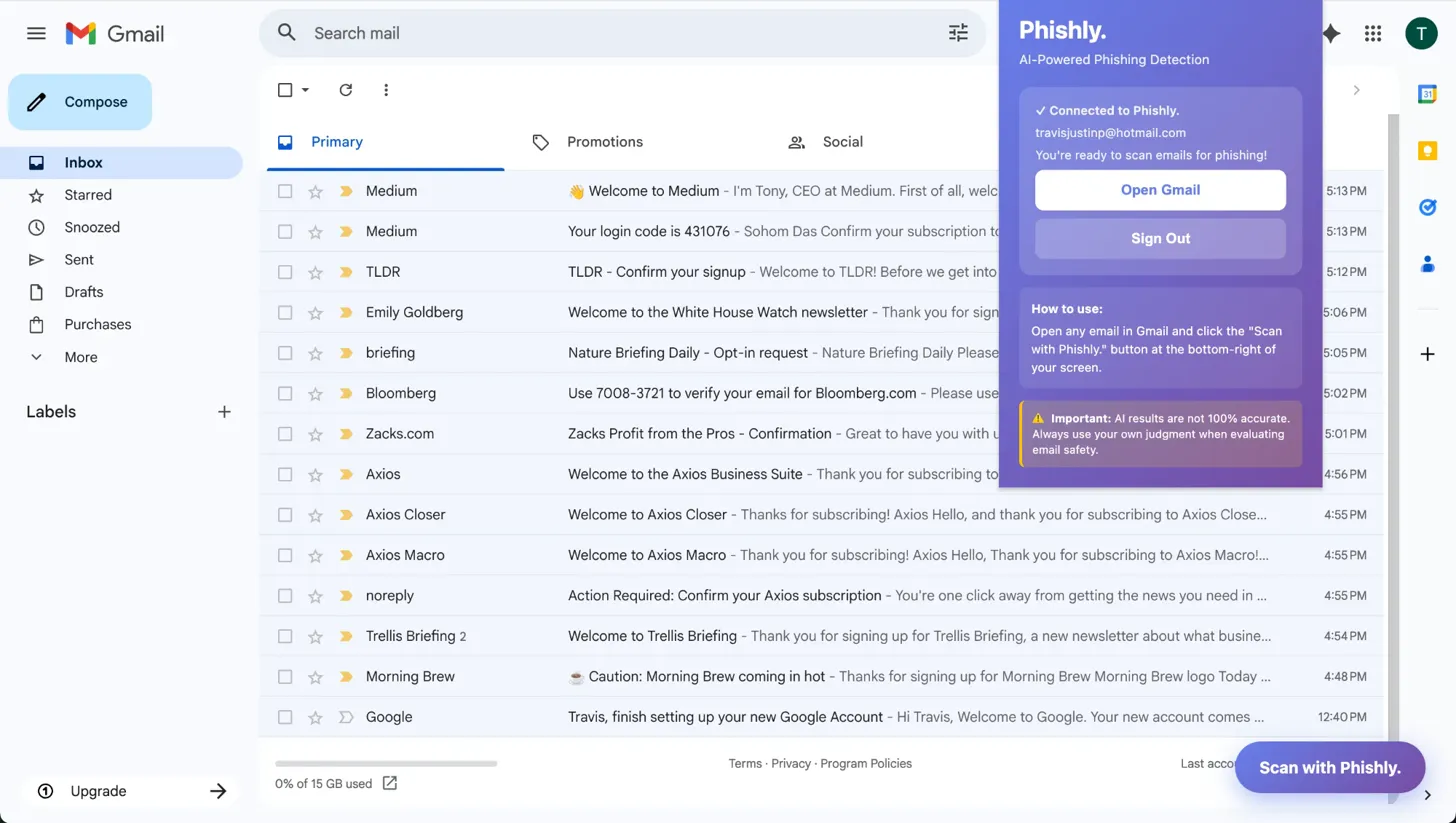The image size is (1456, 823).
Task: Open the main Gmail navigation menu
Action: 35,33
